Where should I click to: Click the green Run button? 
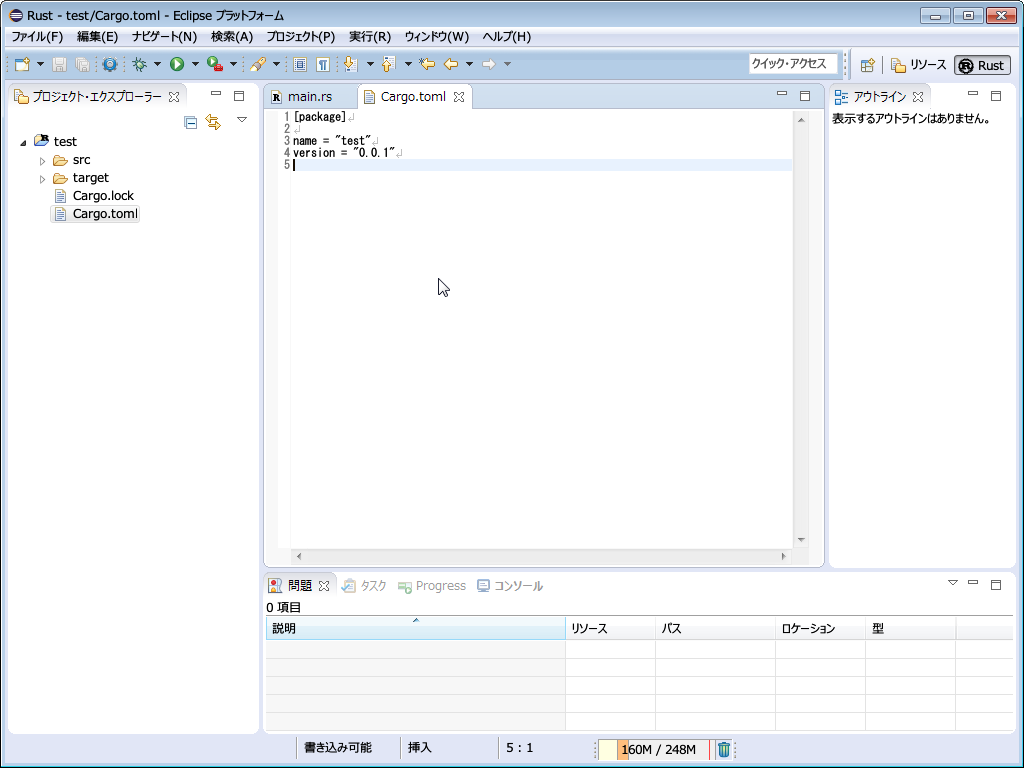(x=177, y=64)
